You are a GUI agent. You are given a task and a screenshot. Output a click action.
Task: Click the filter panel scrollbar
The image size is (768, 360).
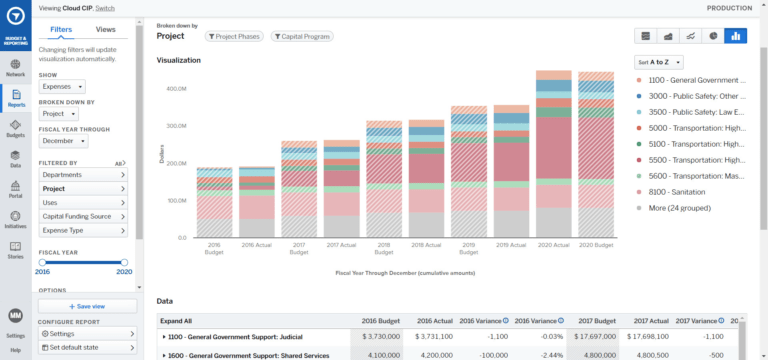click(x=140, y=132)
